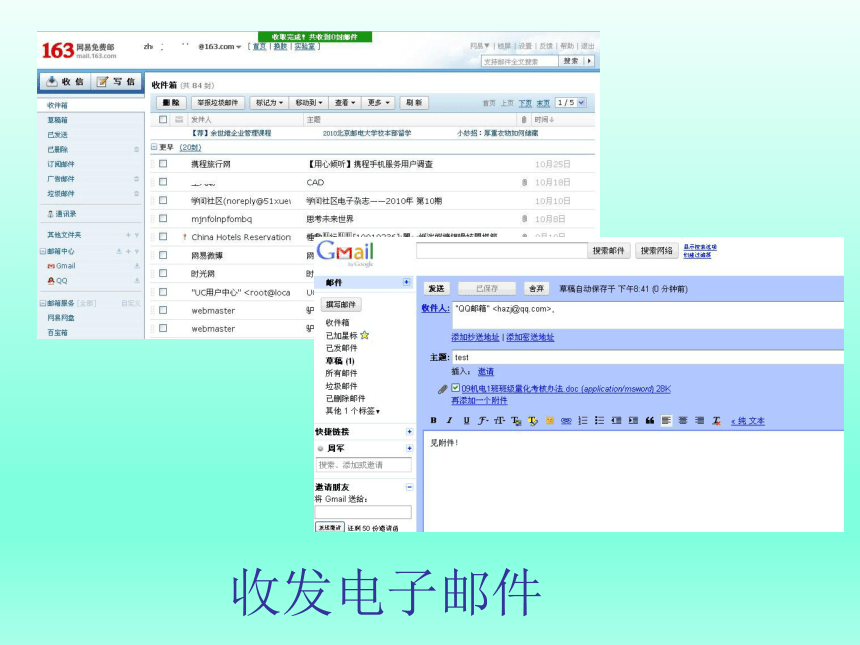Collapse the 邮箱中心 section in 163 sidebar

(x=42, y=251)
